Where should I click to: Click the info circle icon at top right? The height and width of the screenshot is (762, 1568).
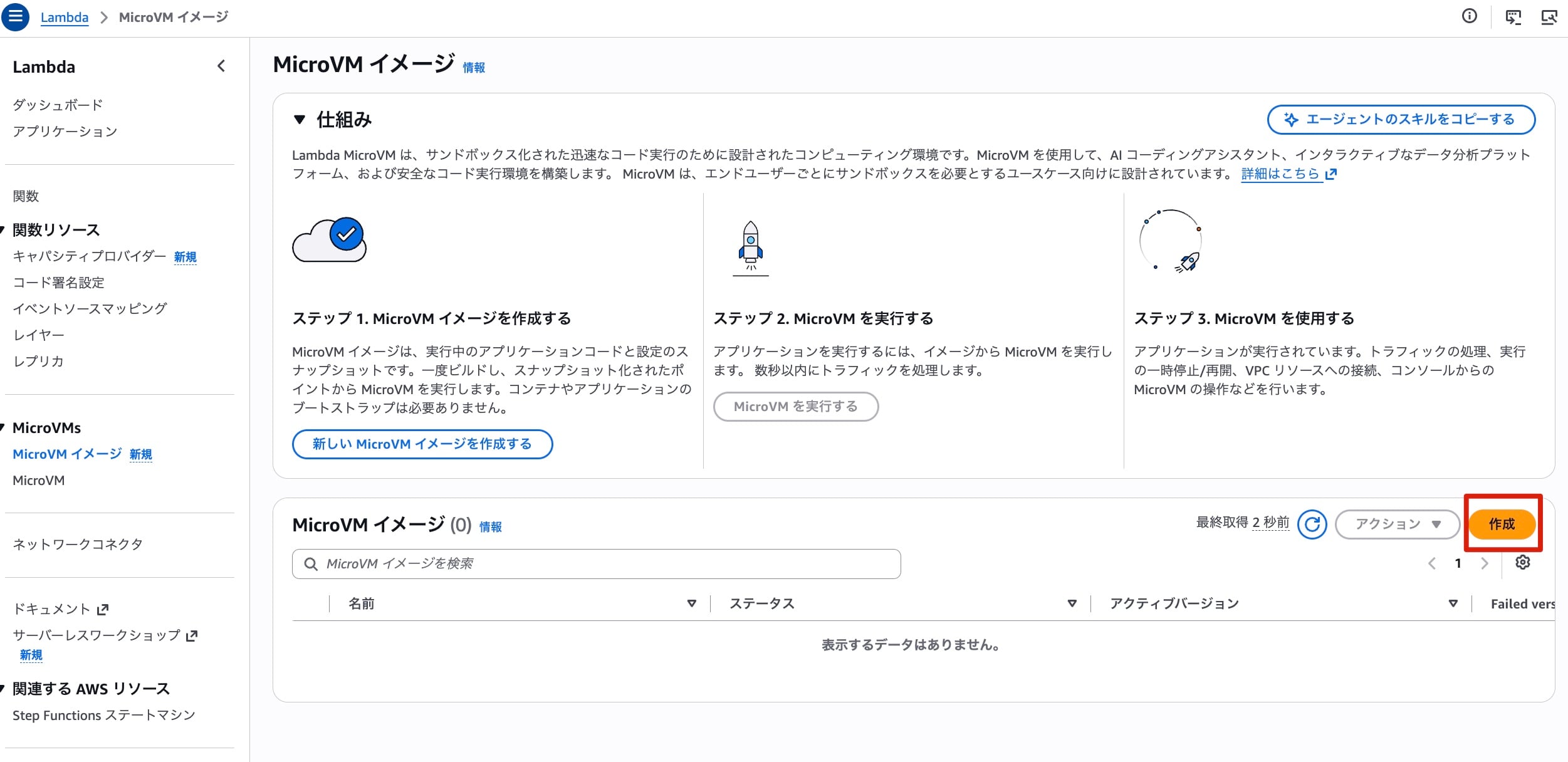click(x=1470, y=16)
